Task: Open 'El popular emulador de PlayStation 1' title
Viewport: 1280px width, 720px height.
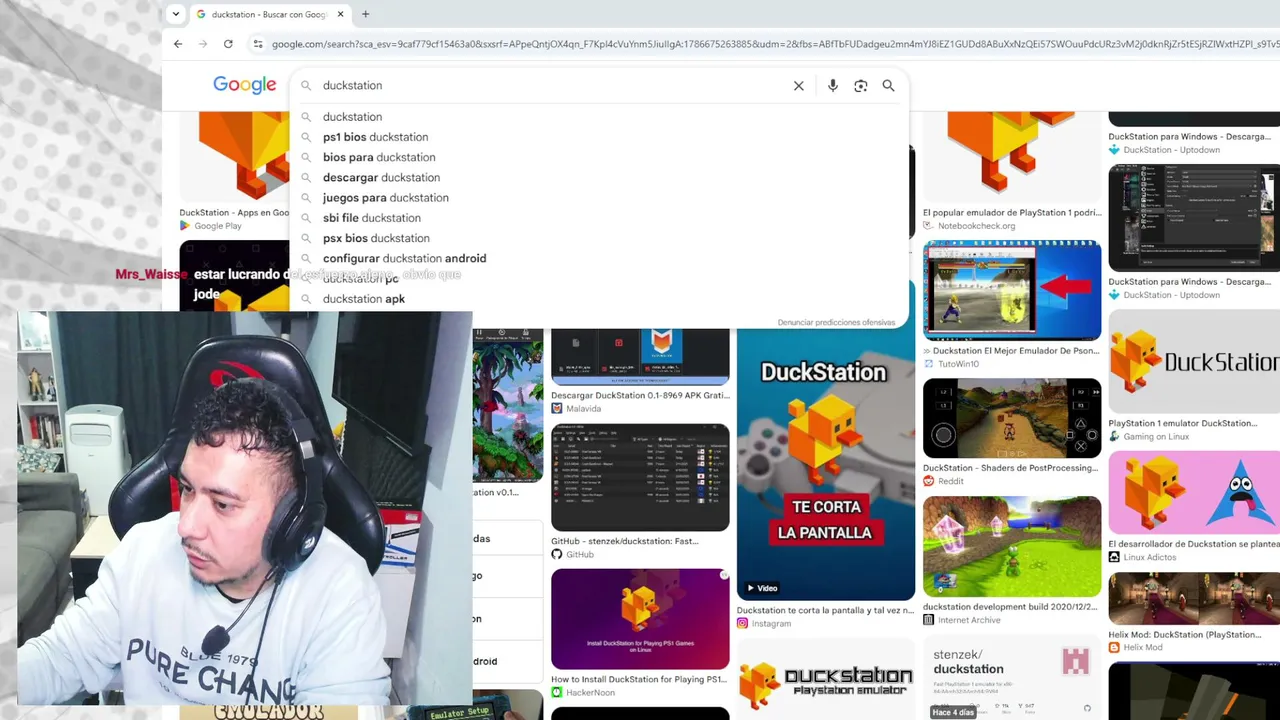Action: point(1012,213)
